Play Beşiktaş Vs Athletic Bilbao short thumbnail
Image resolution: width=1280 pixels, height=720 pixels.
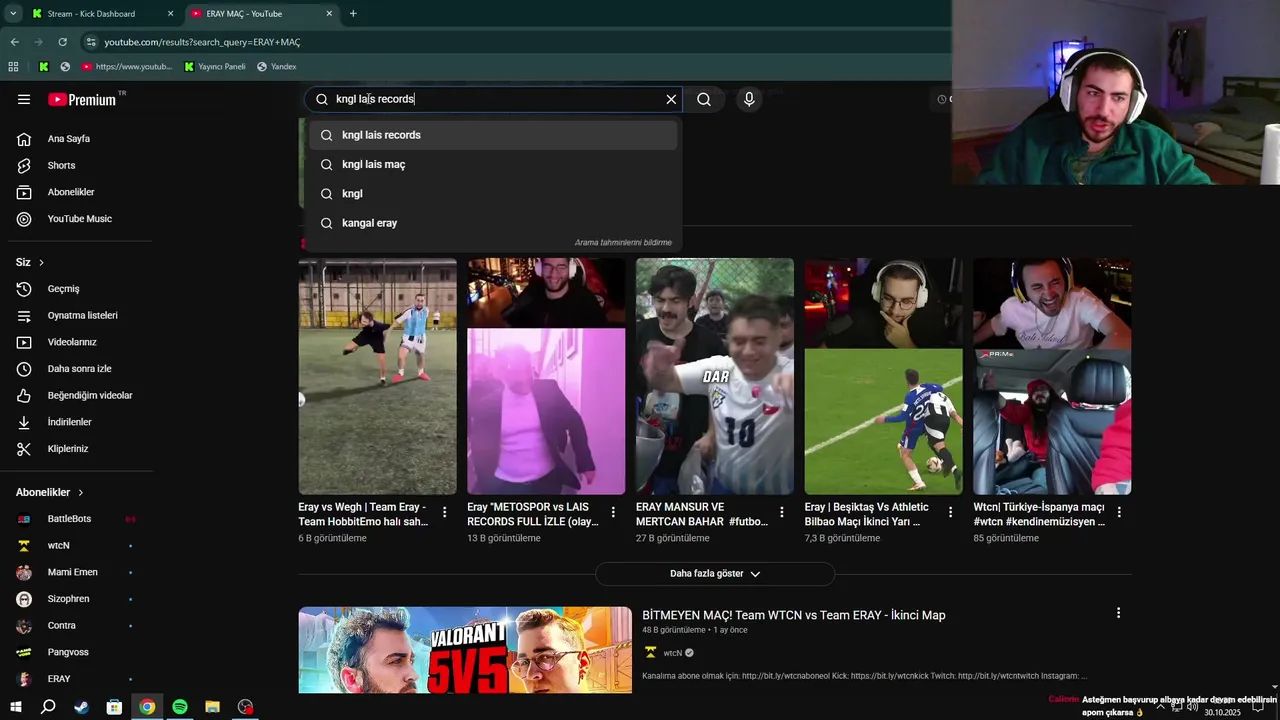pyautogui.click(x=884, y=376)
